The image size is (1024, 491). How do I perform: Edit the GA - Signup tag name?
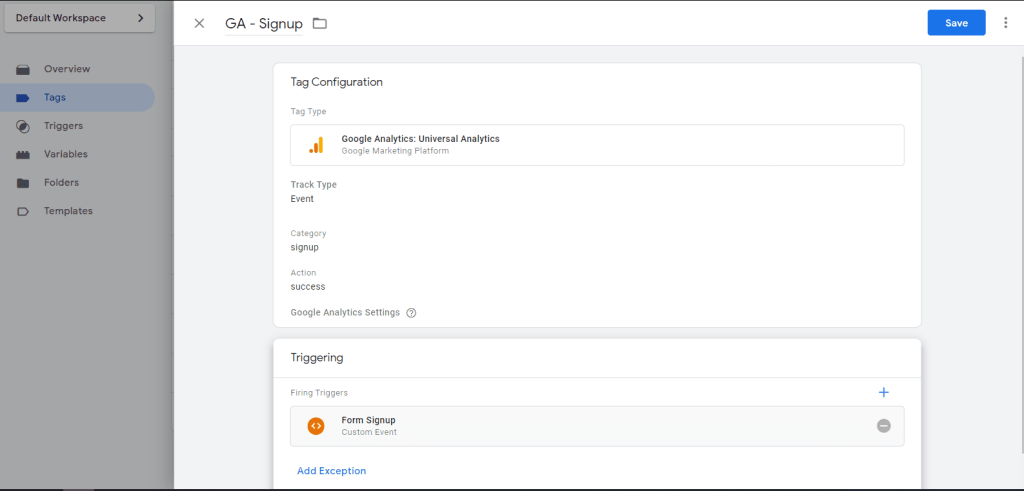click(264, 23)
